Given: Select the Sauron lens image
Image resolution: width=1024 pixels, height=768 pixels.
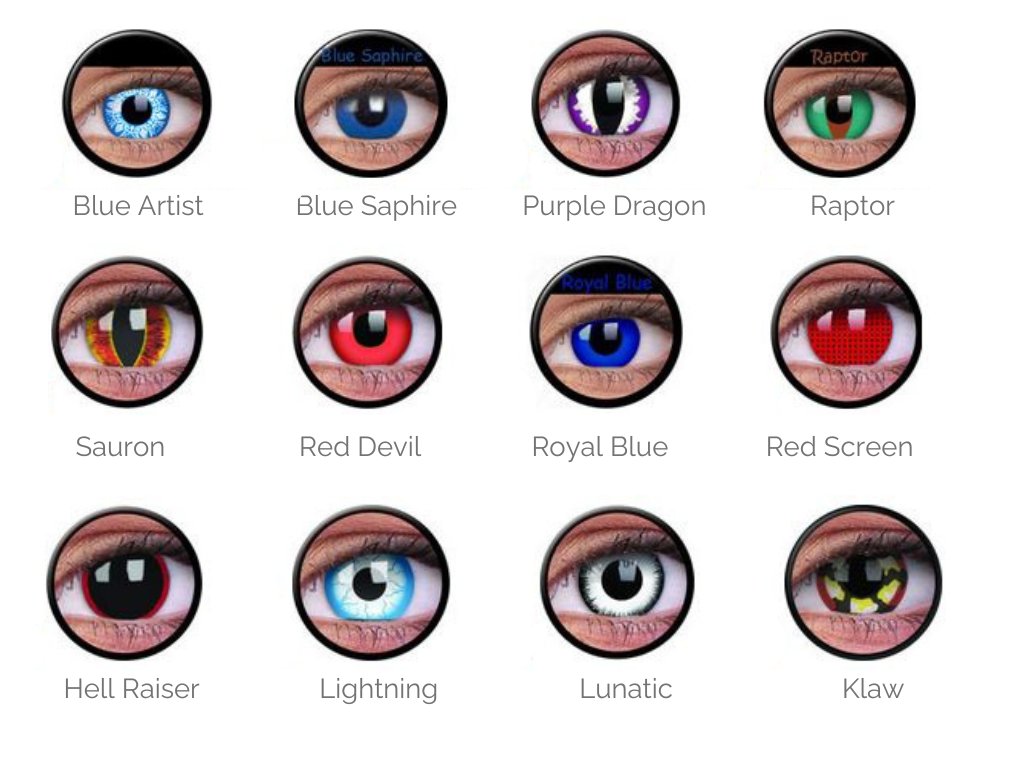Looking at the screenshot, I should pyautogui.click(x=127, y=332).
